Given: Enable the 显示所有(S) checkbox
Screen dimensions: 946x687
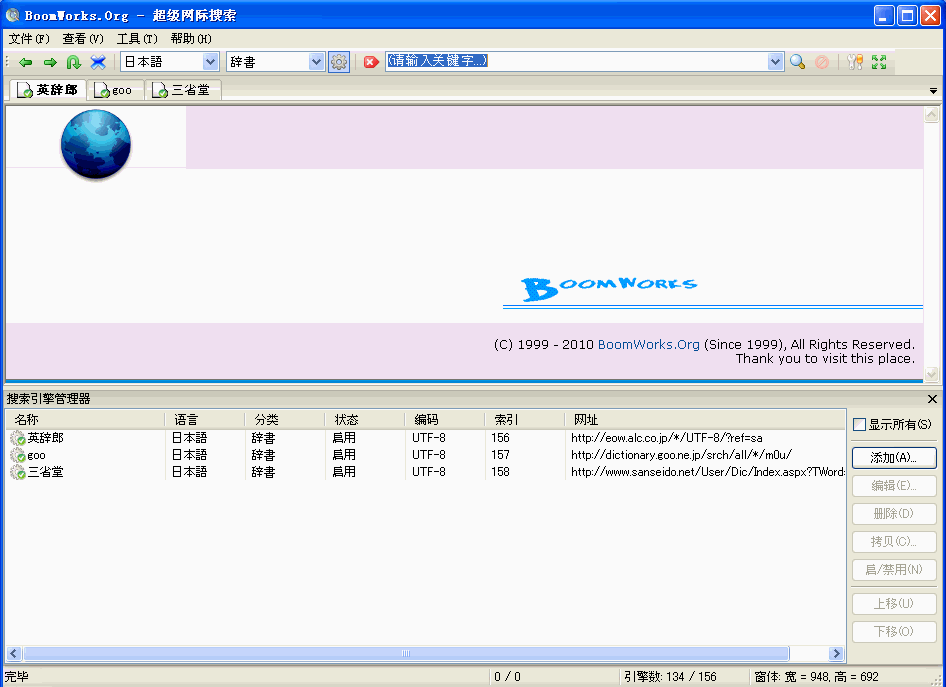Looking at the screenshot, I should 860,425.
